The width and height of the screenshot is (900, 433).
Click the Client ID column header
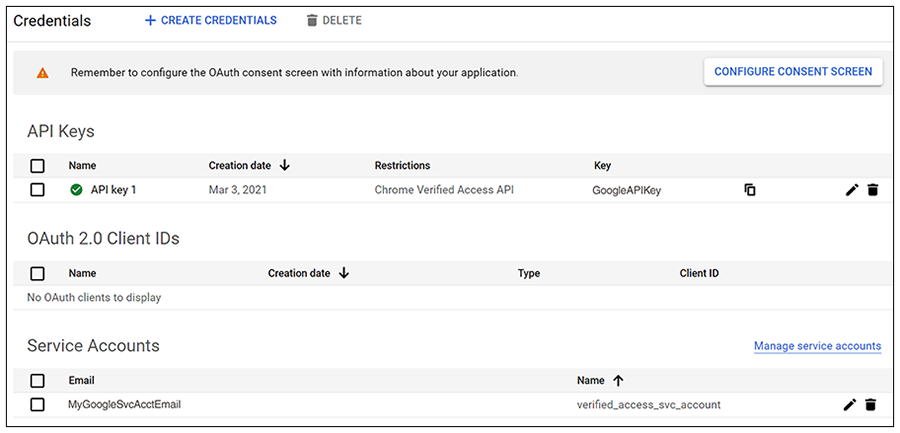pos(699,273)
